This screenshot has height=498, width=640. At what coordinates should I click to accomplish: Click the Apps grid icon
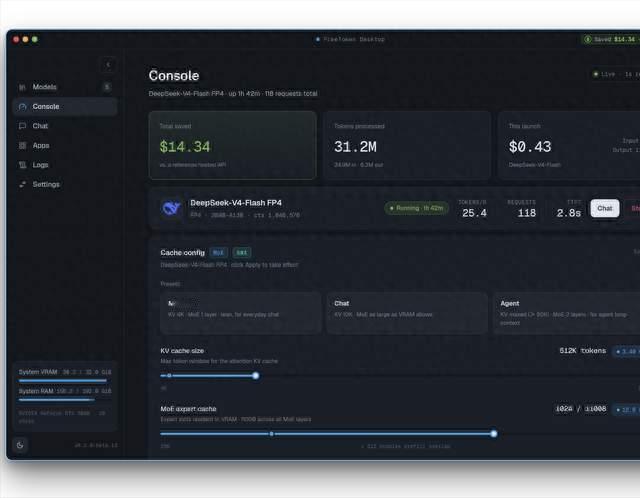(22, 146)
